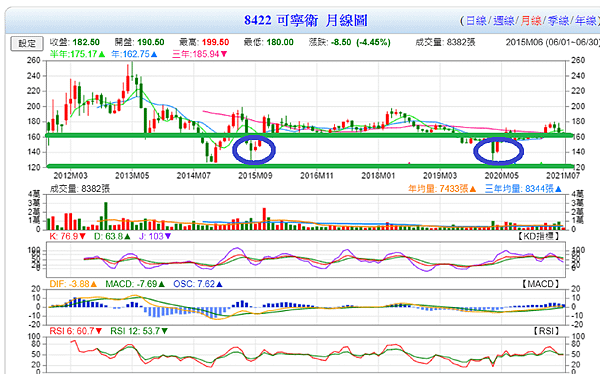This screenshot has width=600, height=374.
Task: Click the 年均量: 7433張 label
Action: pyautogui.click(x=442, y=189)
